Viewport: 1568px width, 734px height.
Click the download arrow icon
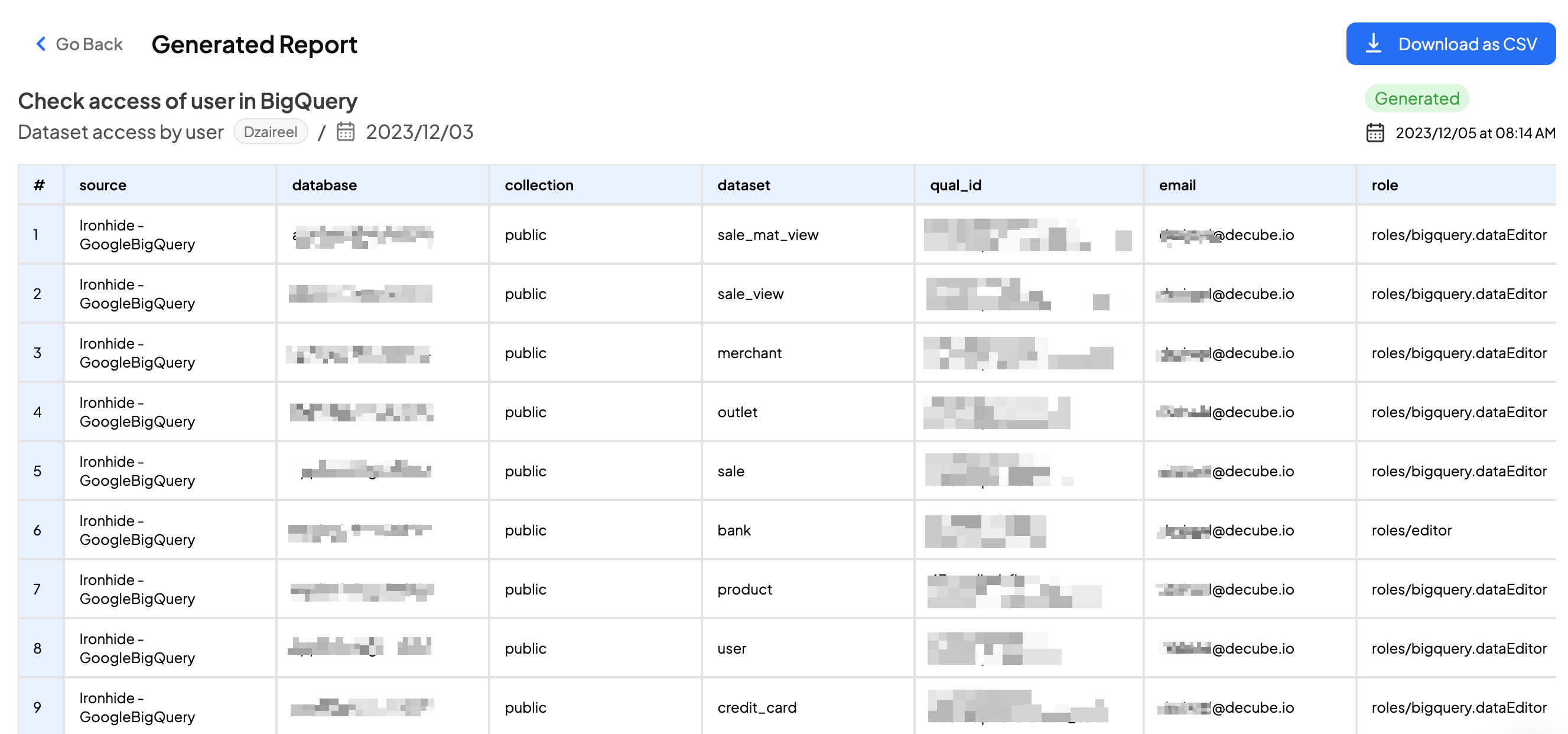click(x=1373, y=44)
